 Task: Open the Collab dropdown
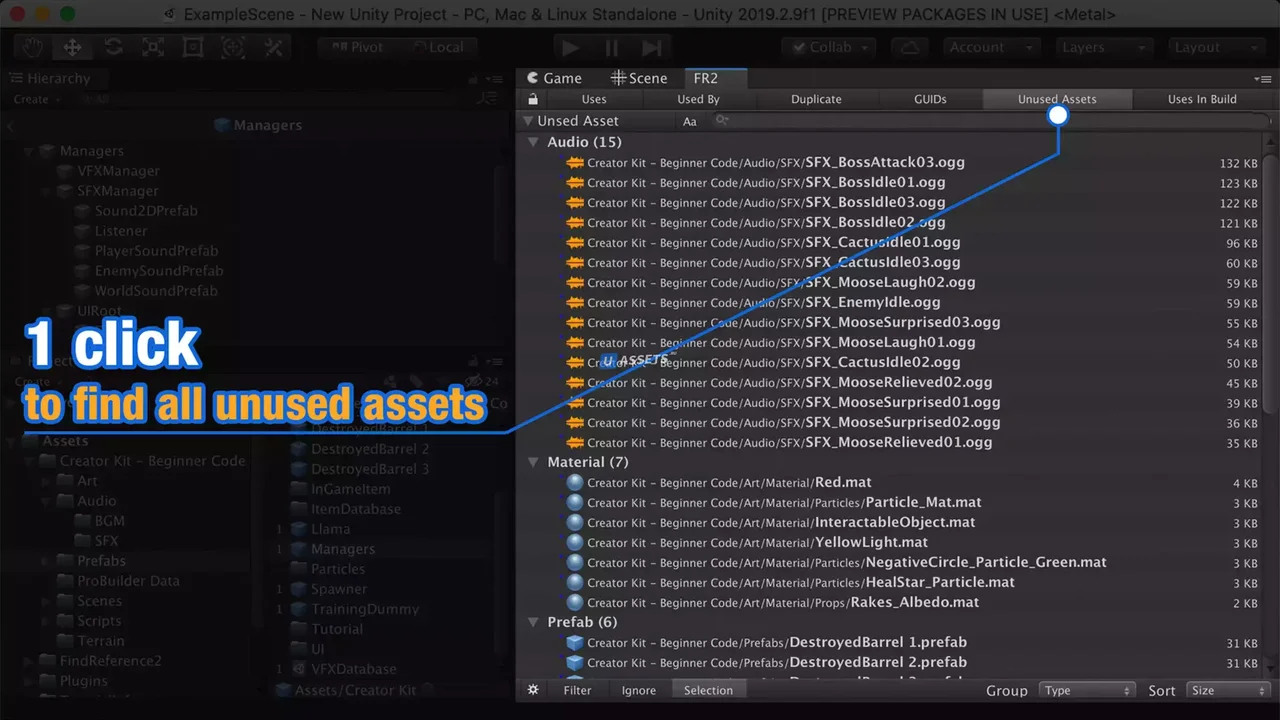click(829, 47)
